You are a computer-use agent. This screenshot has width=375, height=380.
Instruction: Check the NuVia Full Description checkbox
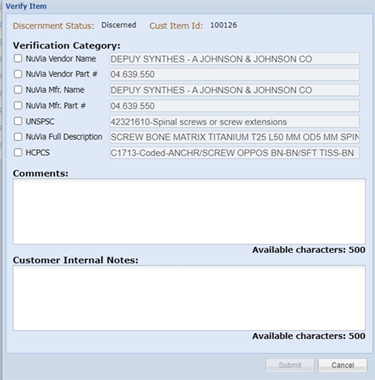[x=18, y=137]
